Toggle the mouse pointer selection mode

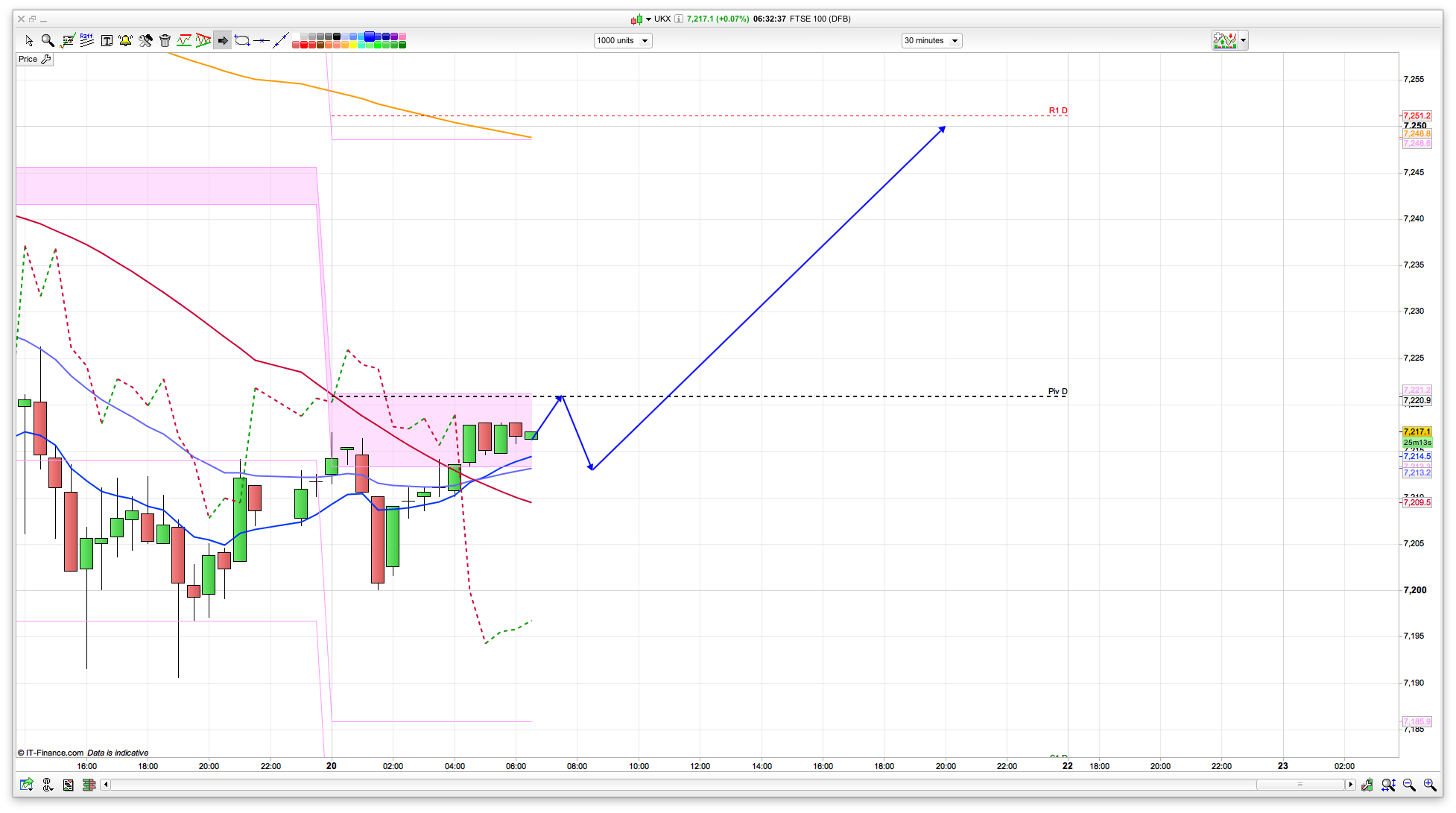(29, 40)
